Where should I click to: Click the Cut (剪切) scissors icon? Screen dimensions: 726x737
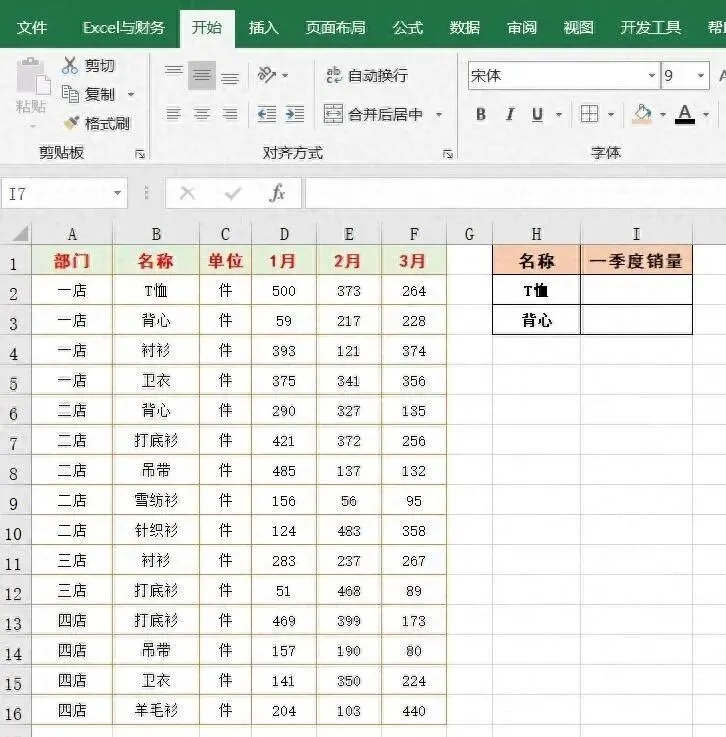point(70,65)
